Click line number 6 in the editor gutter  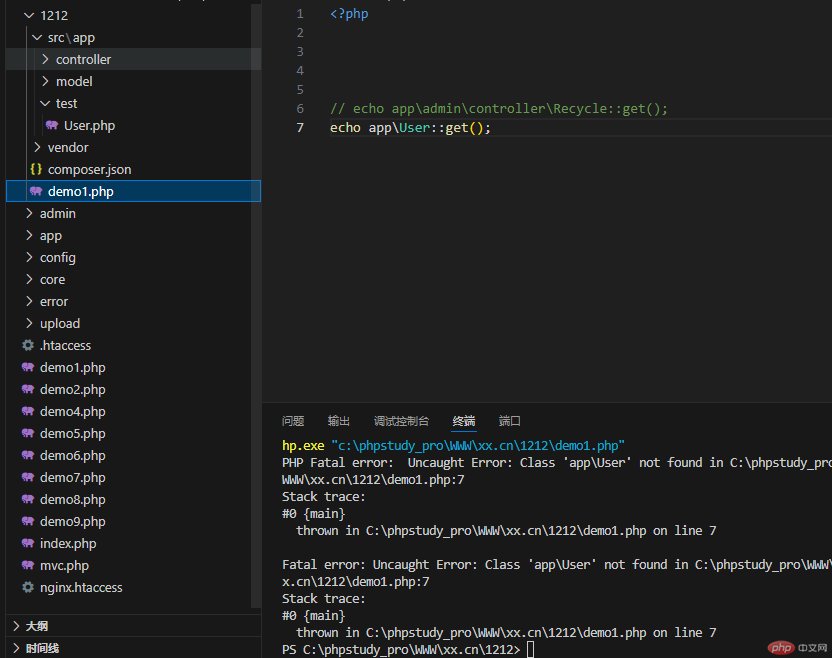coord(300,108)
